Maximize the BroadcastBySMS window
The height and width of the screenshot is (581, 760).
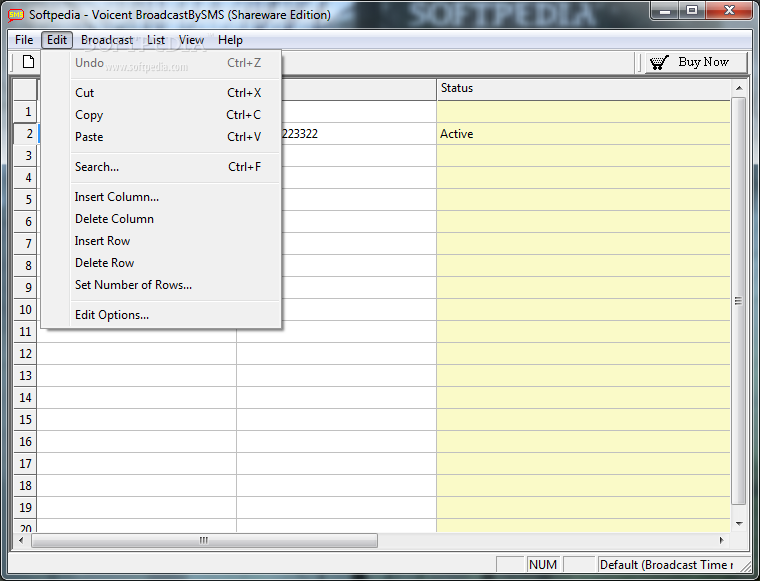692,11
